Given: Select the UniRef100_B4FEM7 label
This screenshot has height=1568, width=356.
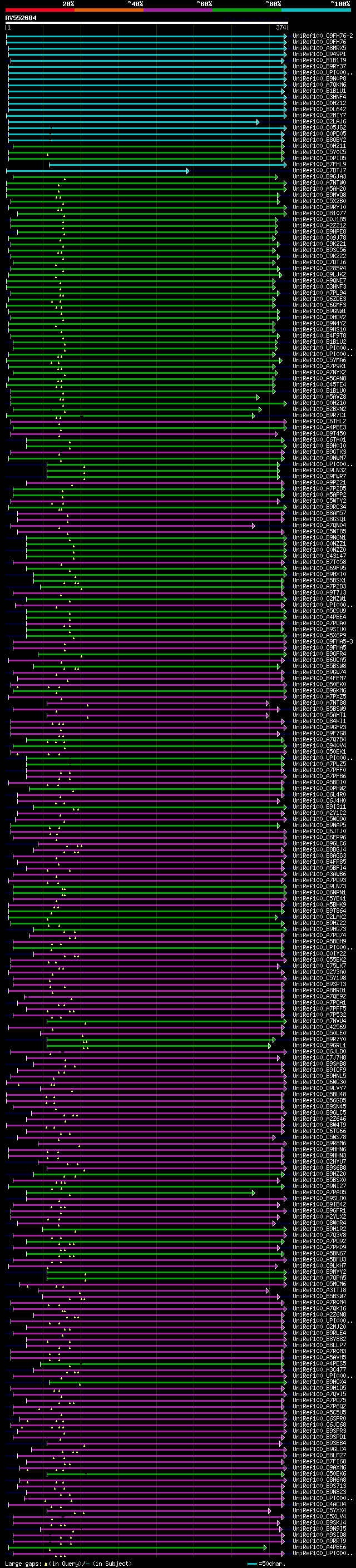Looking at the screenshot, I should click(x=319, y=678).
